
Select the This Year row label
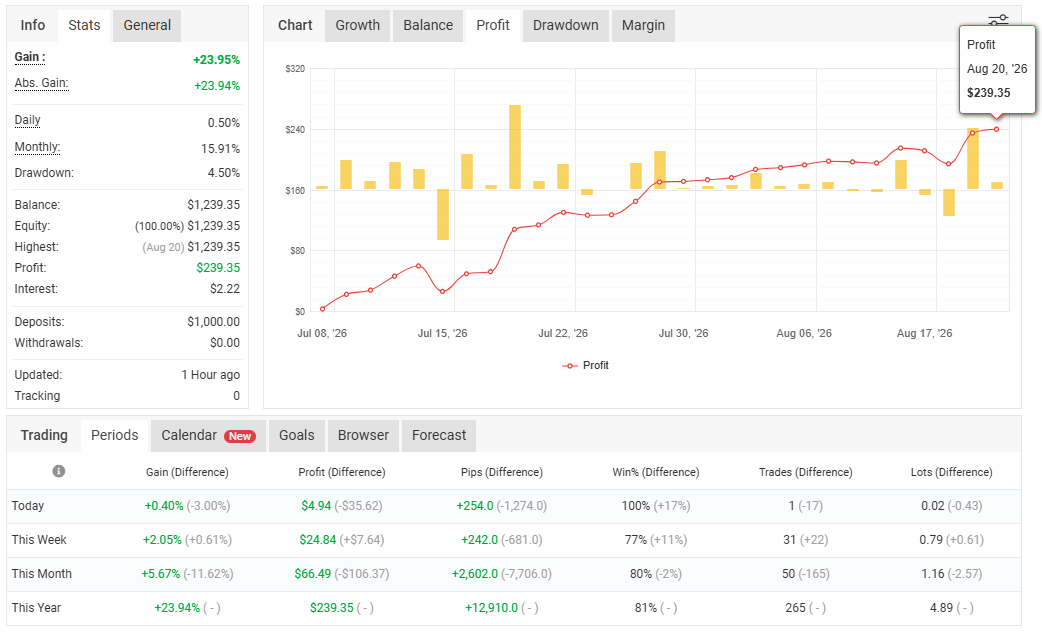(37, 608)
